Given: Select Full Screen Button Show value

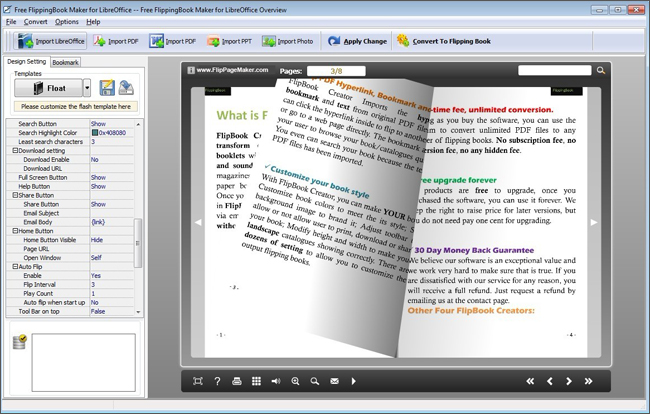Looking at the screenshot, I should [x=112, y=177].
